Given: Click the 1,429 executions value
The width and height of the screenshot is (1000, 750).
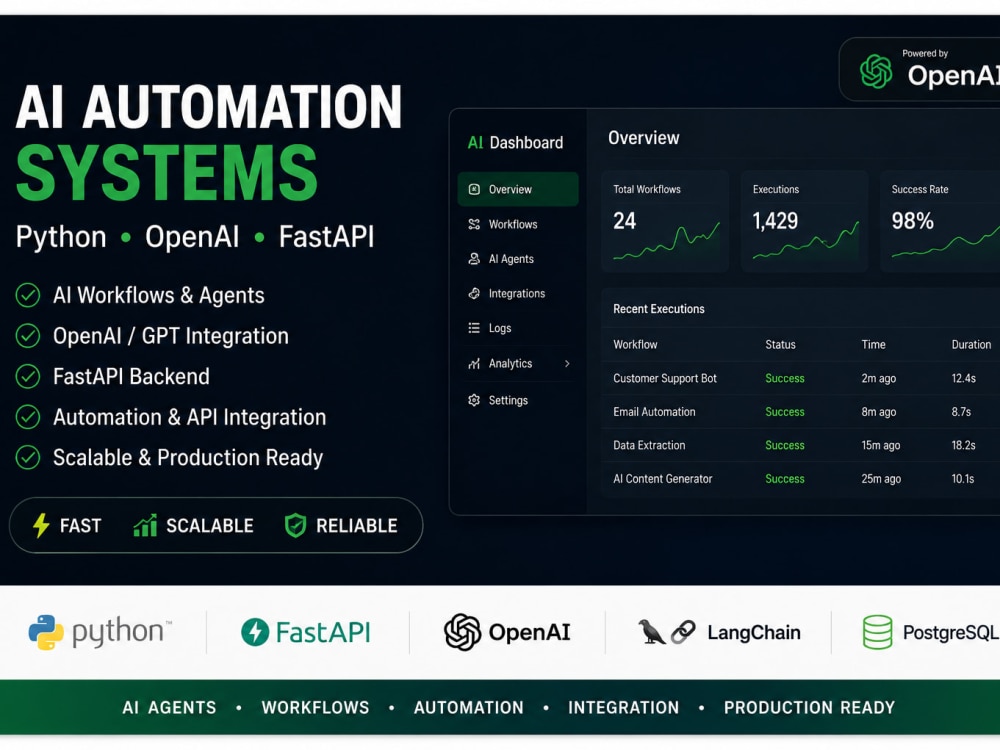Looking at the screenshot, I should [x=775, y=221].
